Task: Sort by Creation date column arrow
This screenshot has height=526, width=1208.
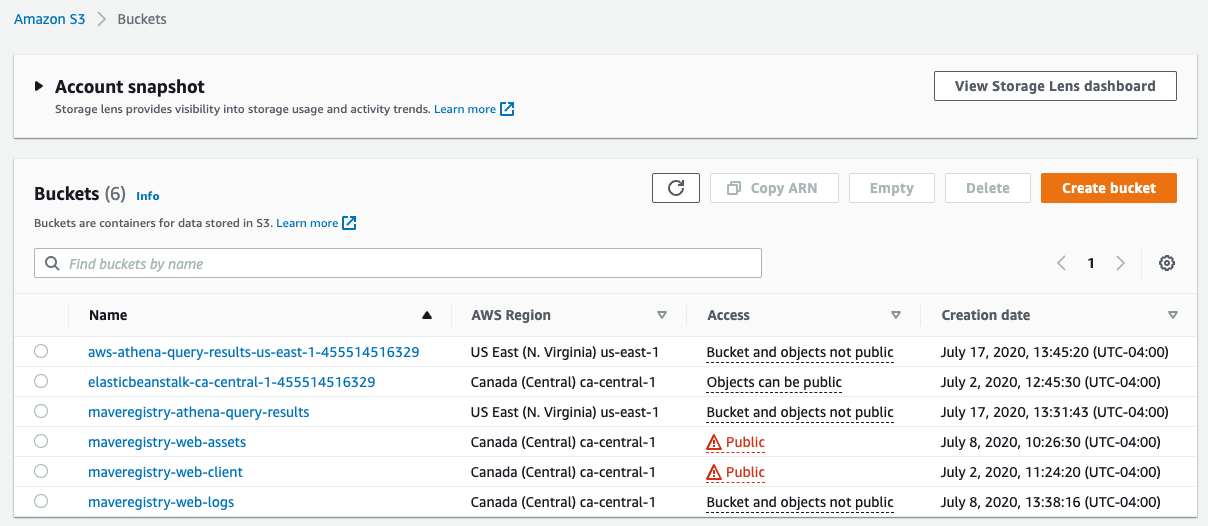Action: click(x=1173, y=315)
